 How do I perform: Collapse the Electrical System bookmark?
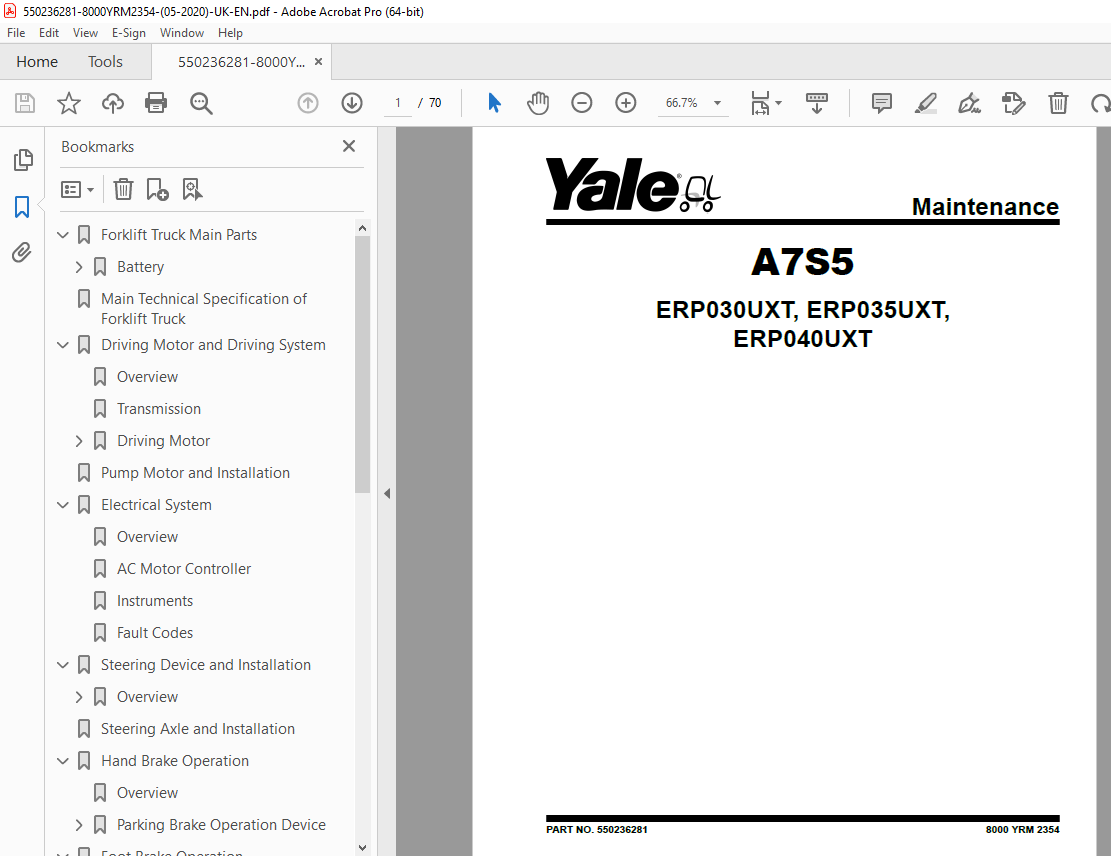tap(63, 505)
